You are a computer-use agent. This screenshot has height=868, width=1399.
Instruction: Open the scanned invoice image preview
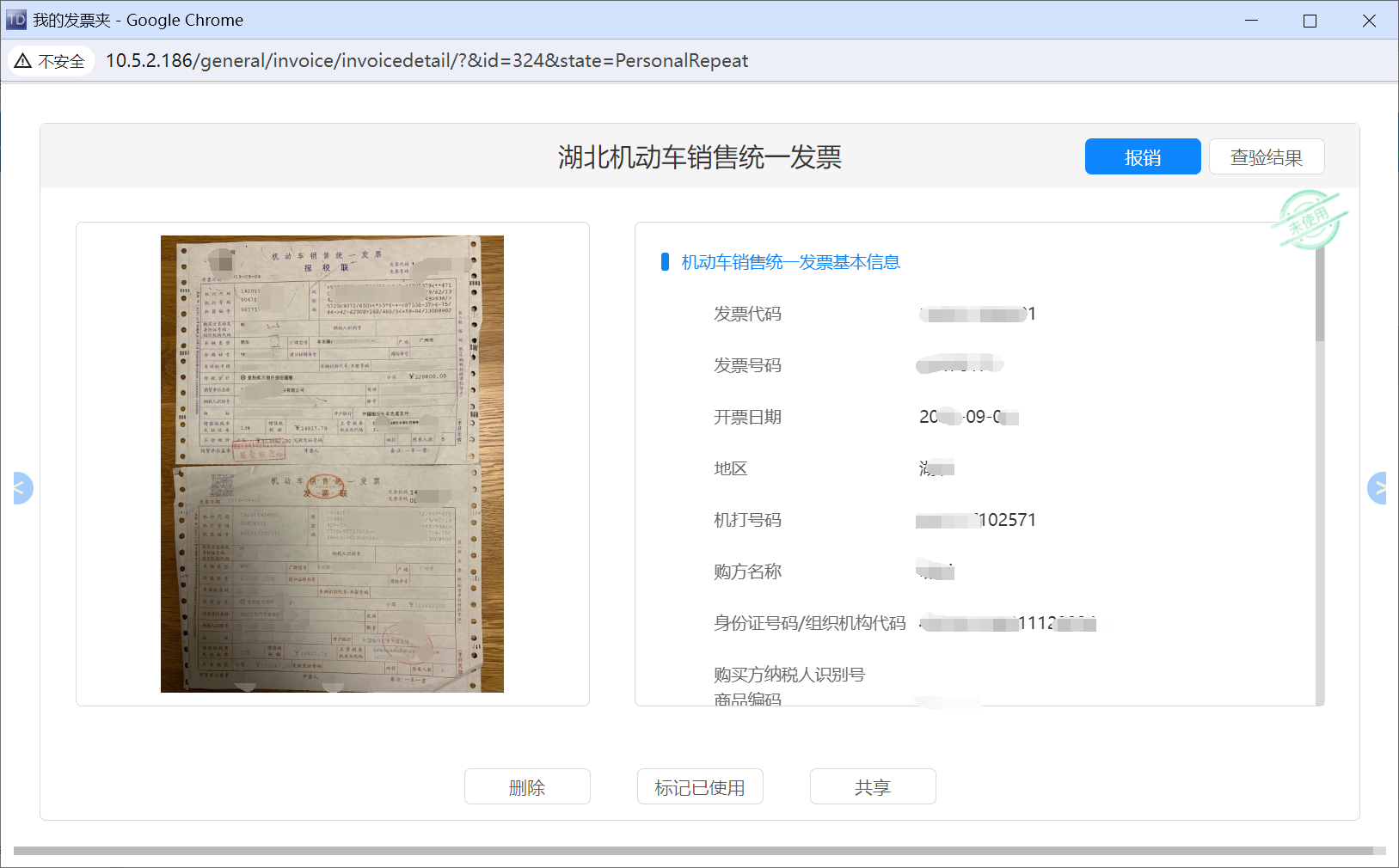pos(332,464)
